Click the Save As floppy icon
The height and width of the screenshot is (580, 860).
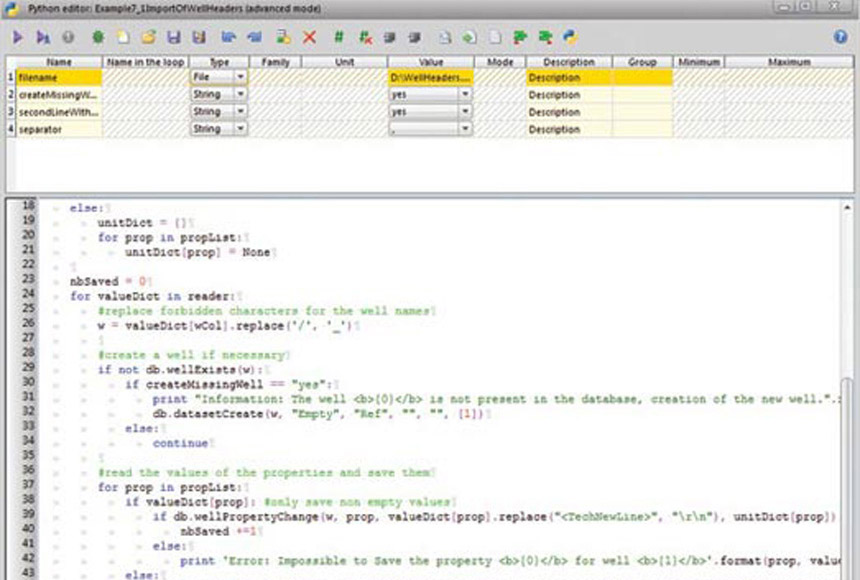pos(199,37)
